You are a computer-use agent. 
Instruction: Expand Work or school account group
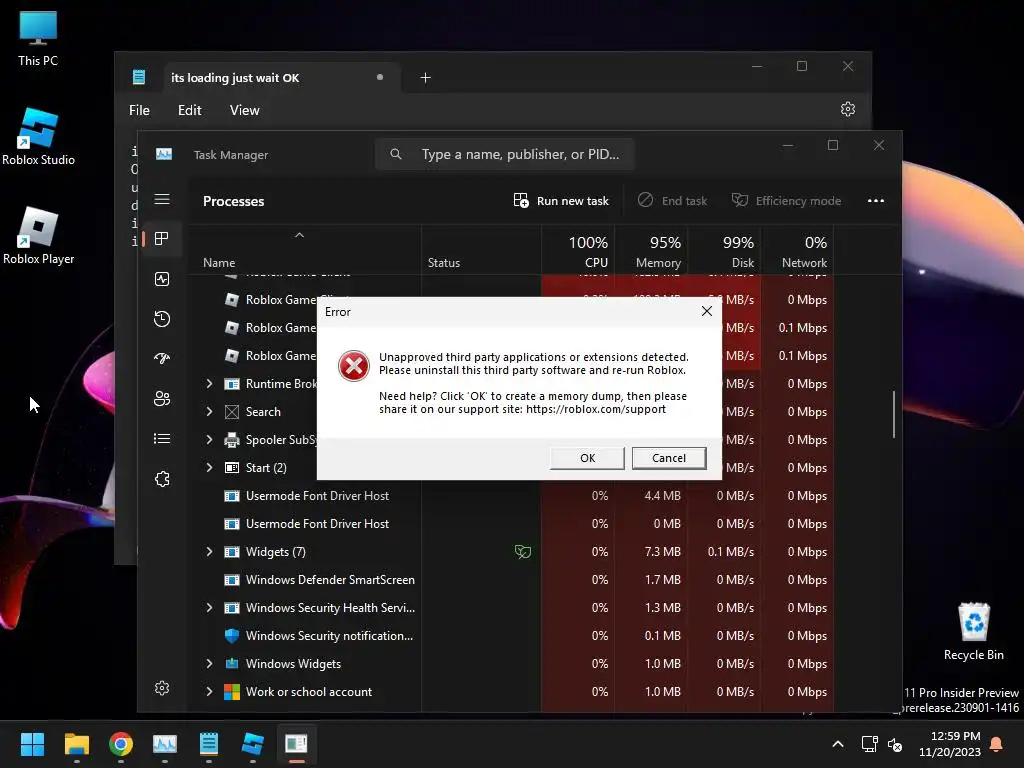point(209,692)
